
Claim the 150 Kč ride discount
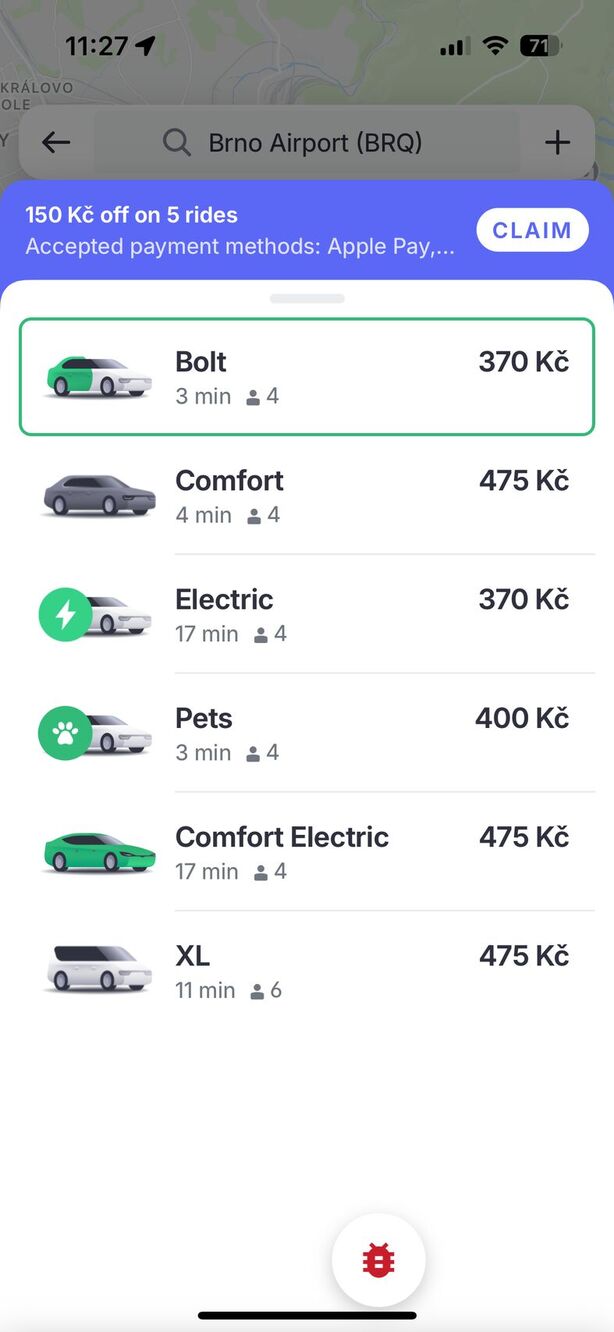point(532,229)
